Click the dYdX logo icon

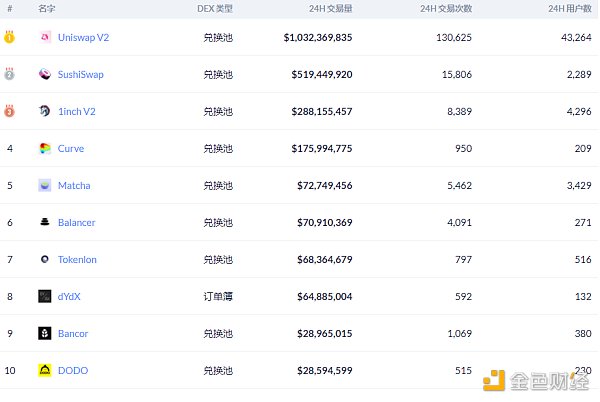point(45,296)
